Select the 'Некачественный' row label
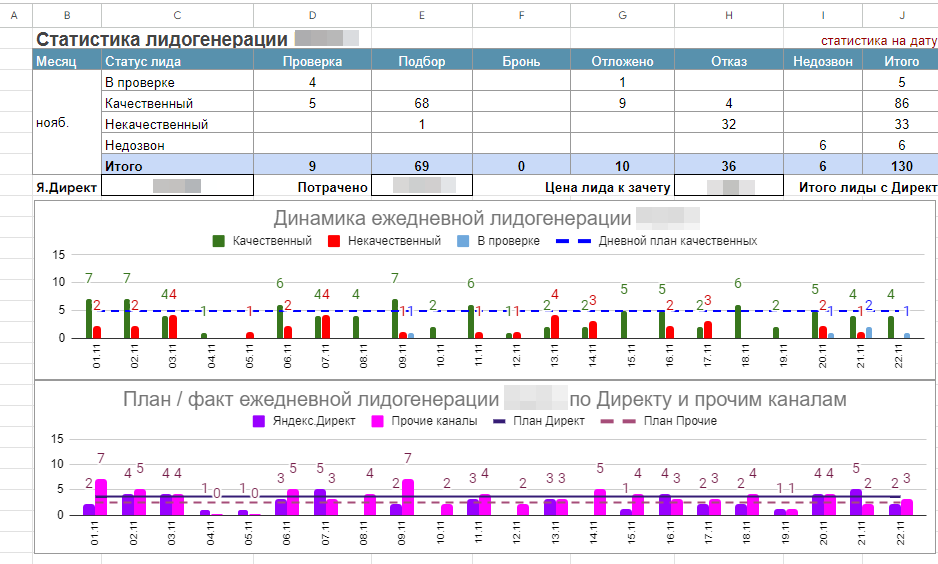This screenshot has height=564, width=938. 177,123
